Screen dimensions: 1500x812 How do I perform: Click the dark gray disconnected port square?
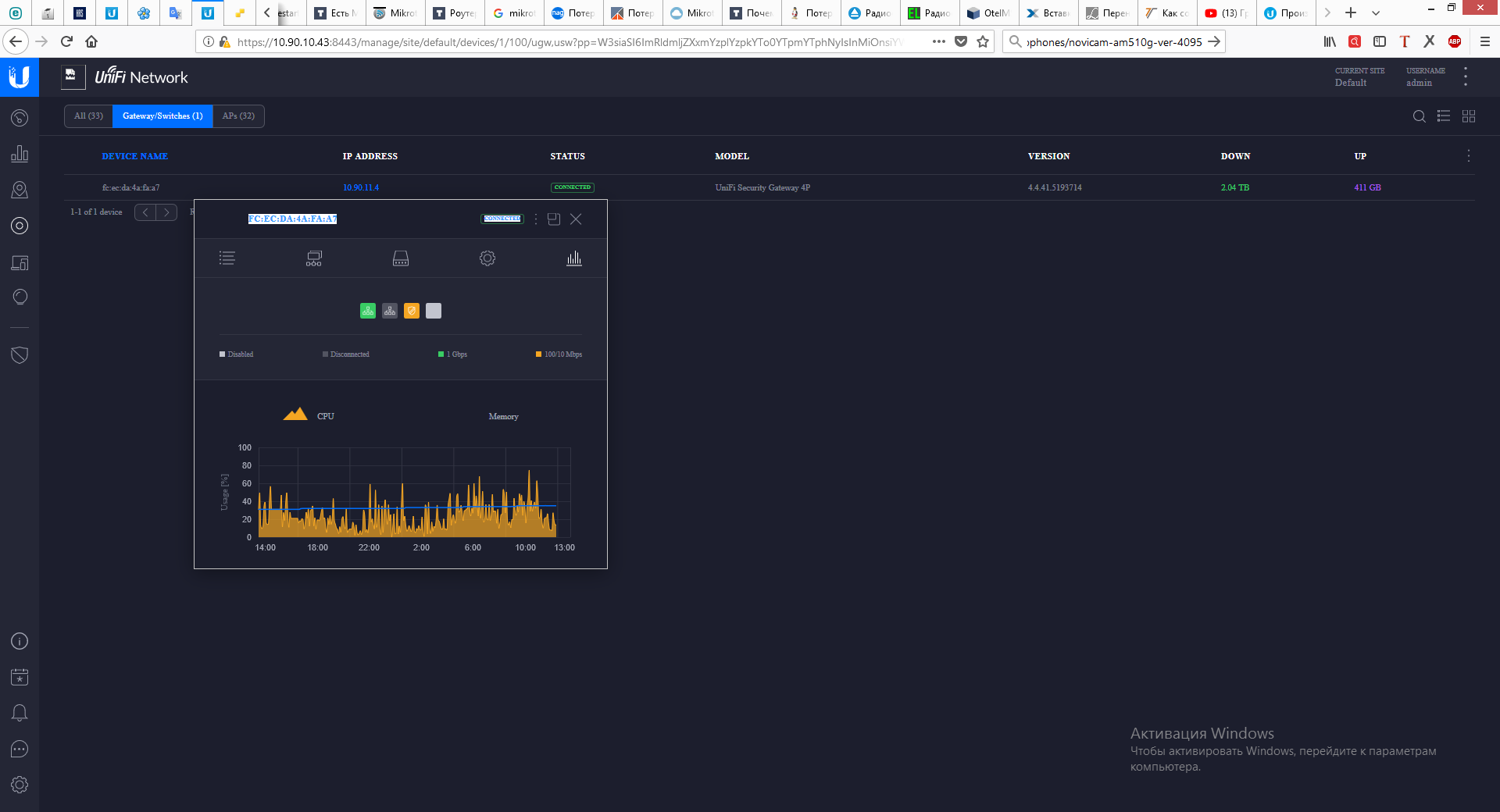[x=390, y=311]
